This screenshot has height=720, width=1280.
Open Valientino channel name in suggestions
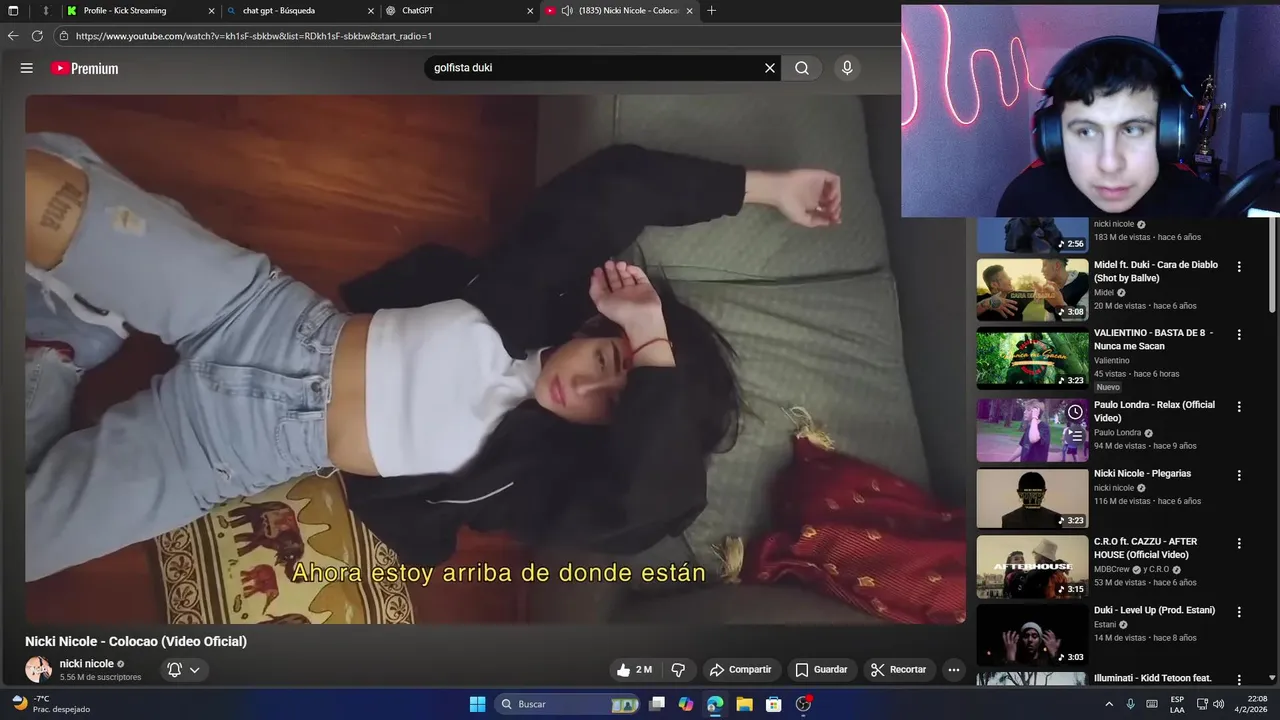(x=1112, y=360)
